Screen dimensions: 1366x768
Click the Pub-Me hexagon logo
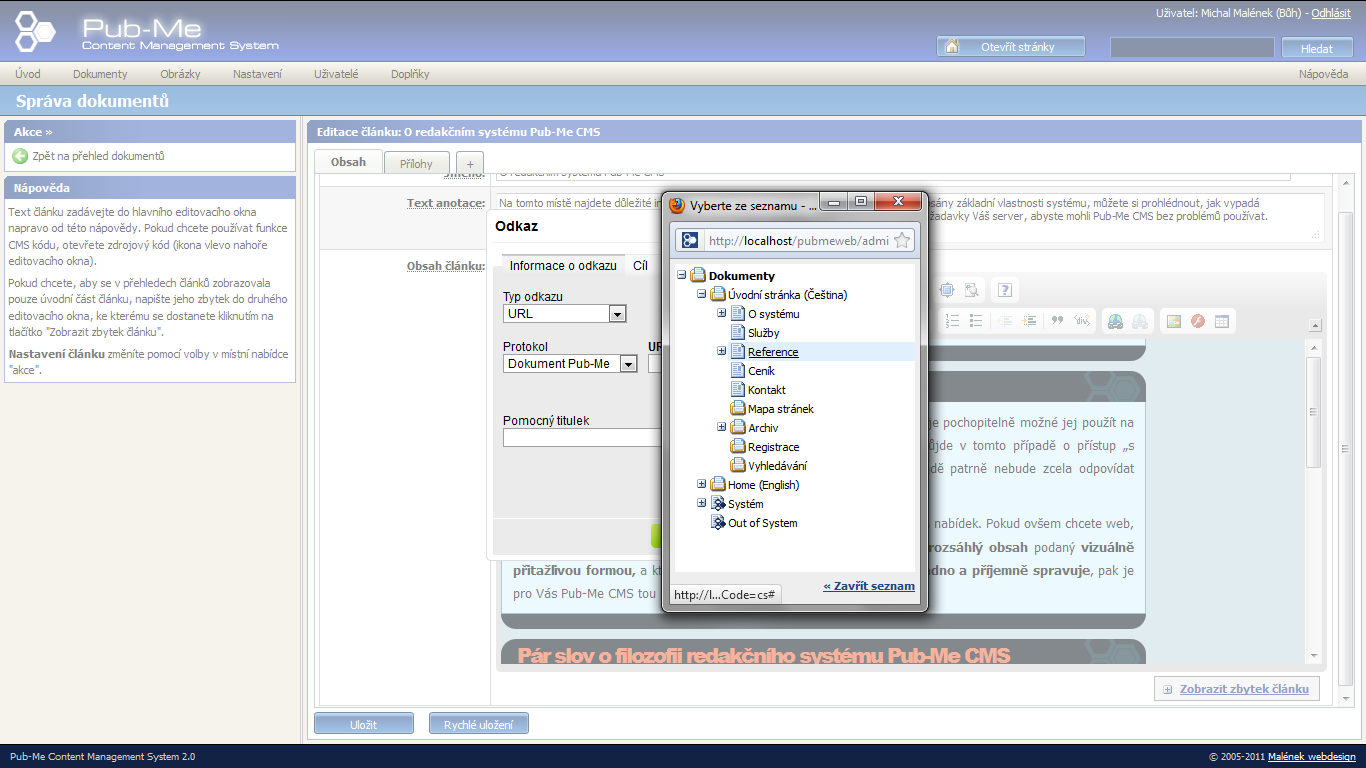point(37,31)
